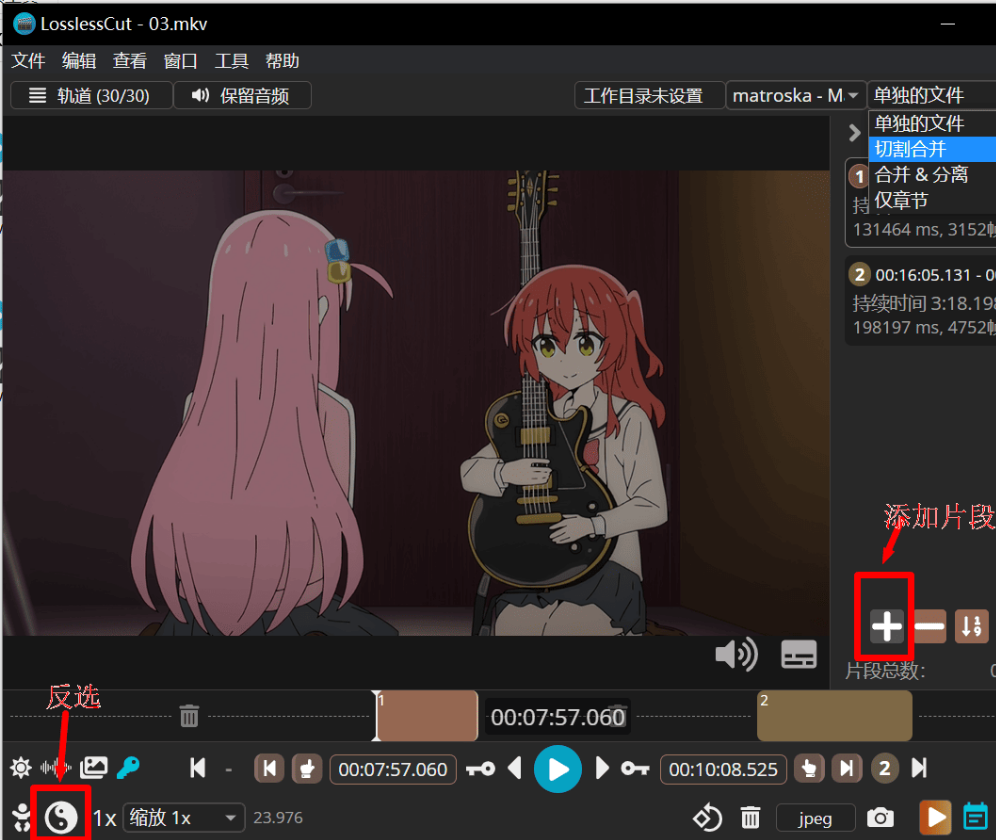Click the subtitle icon below the video
Viewport: 996px width, 840px height.
coord(798,655)
